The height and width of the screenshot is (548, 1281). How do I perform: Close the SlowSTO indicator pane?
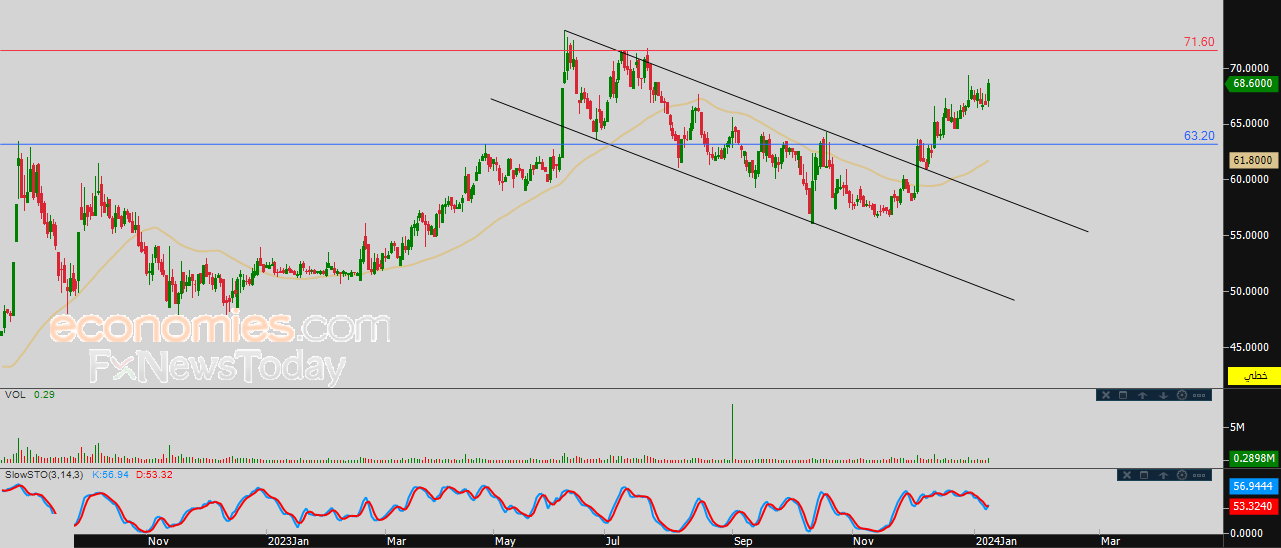(1127, 475)
